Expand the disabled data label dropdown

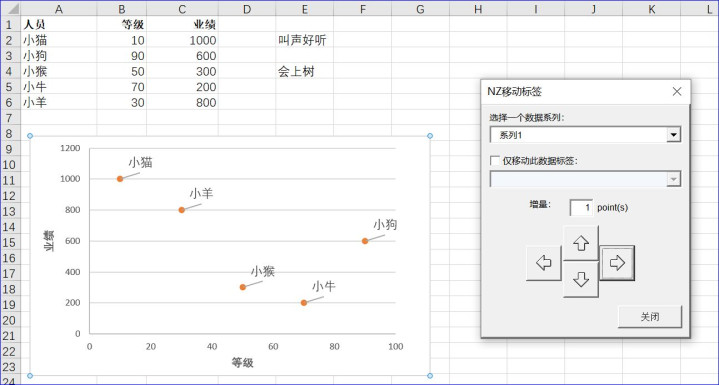673,179
